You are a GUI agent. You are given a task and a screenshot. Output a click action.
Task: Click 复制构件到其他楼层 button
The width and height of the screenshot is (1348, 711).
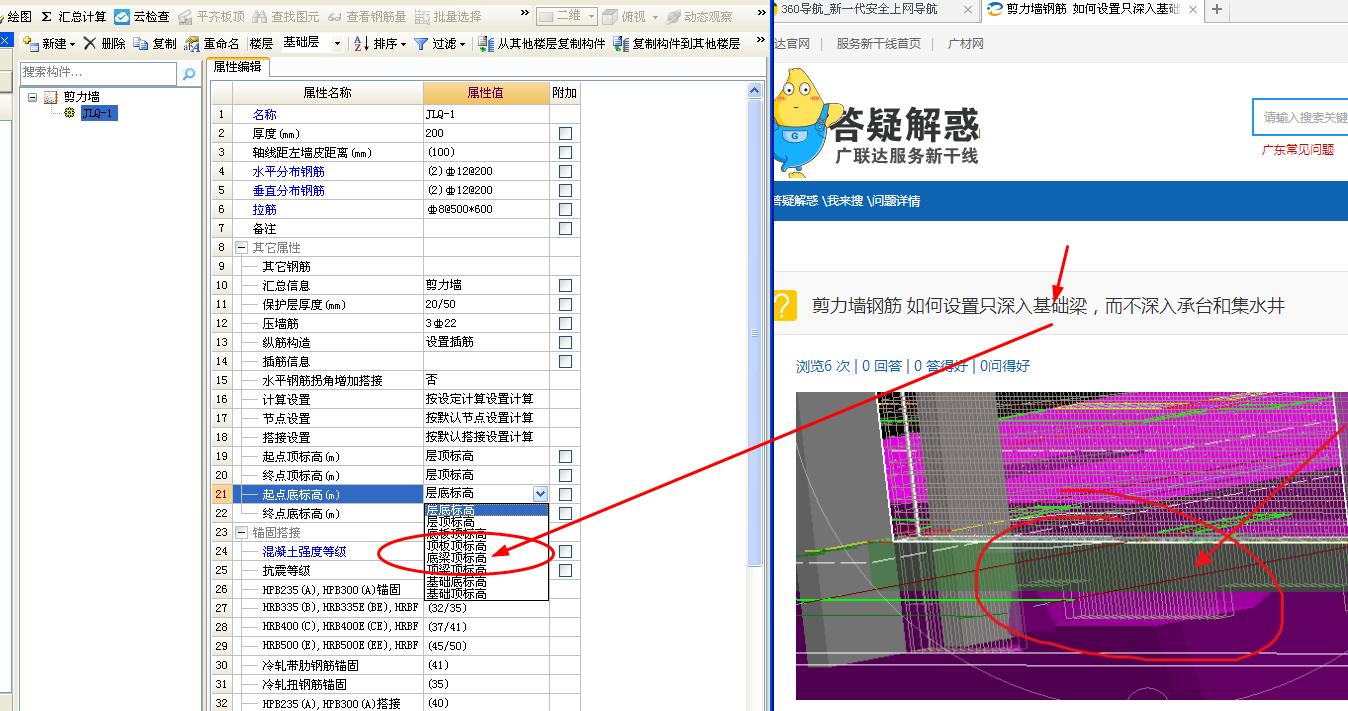(677, 44)
